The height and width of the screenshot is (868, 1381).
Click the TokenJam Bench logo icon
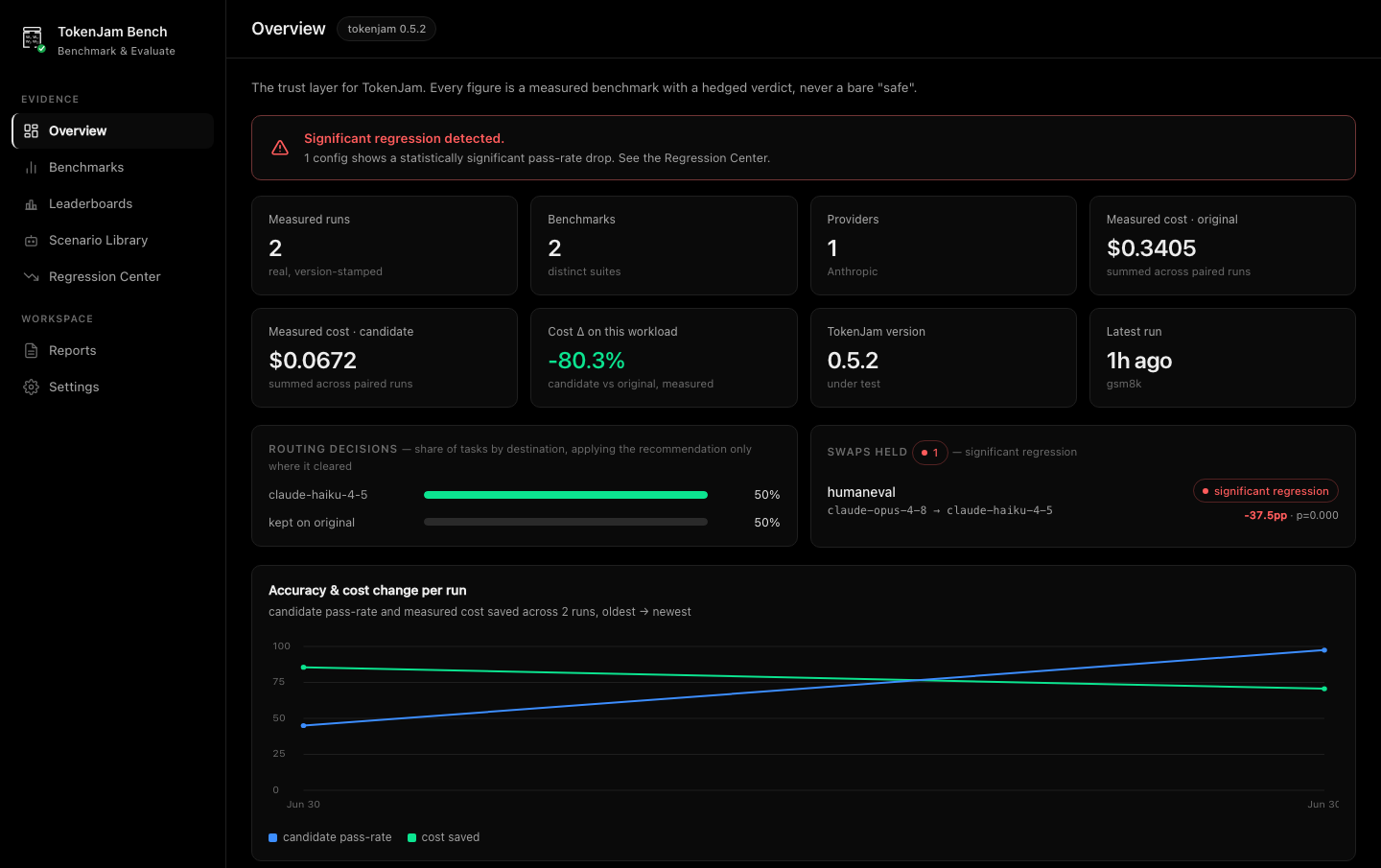(33, 38)
